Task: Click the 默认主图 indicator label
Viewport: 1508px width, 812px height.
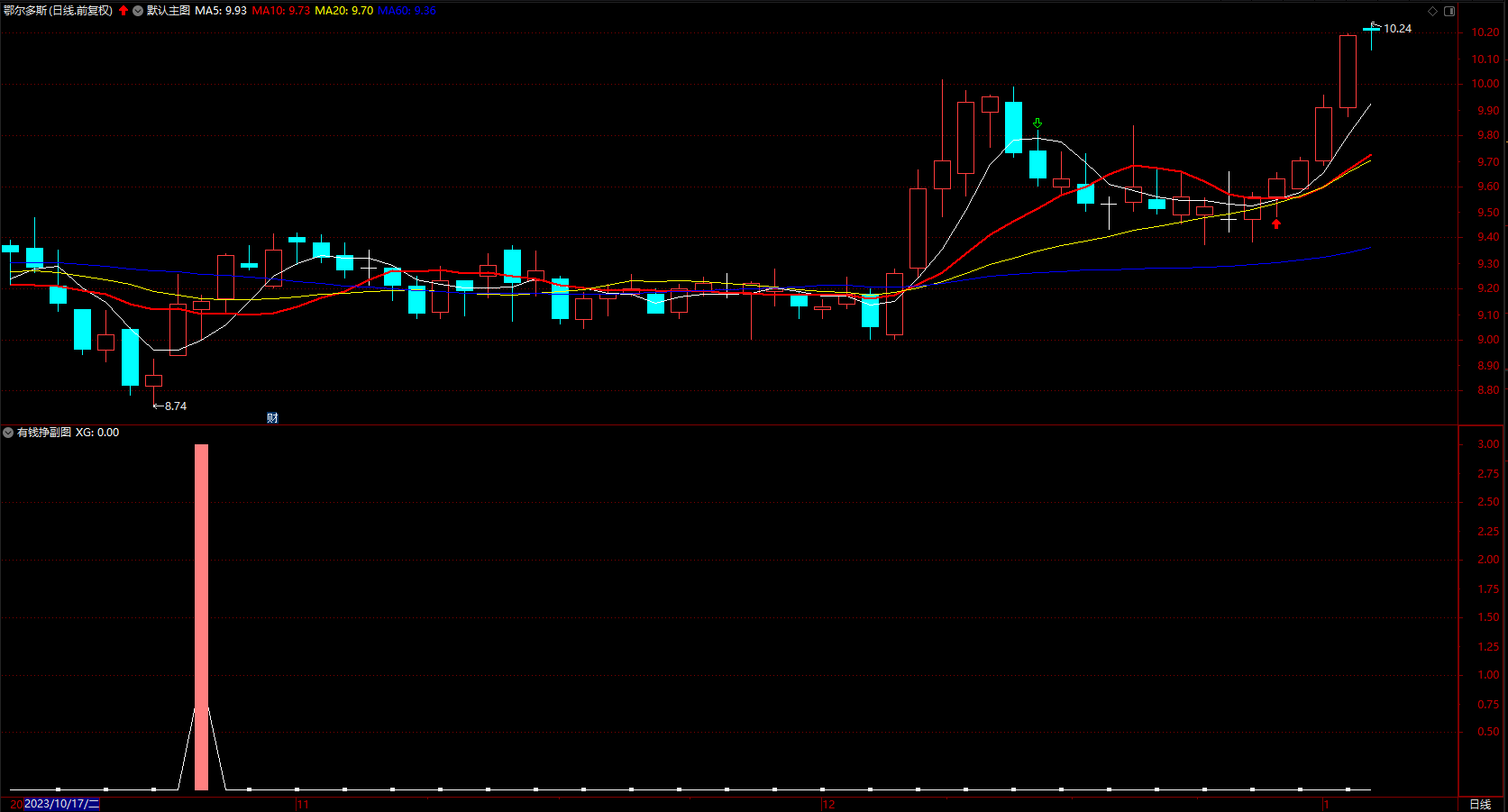Action: point(169,11)
